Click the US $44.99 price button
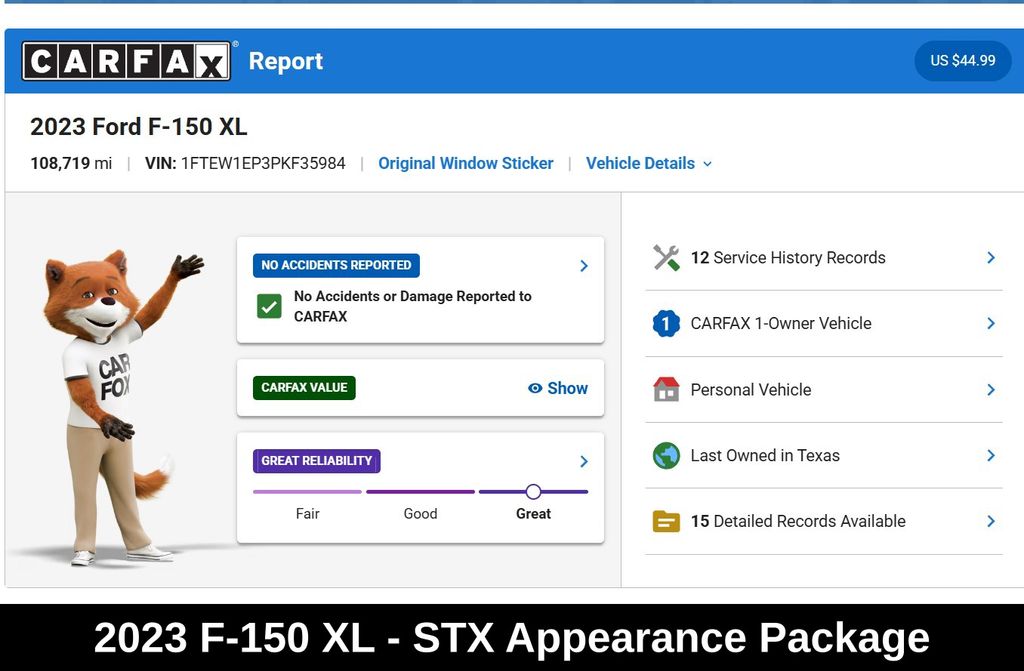Screen dimensions: 1024x671 pyautogui.click(x=963, y=61)
